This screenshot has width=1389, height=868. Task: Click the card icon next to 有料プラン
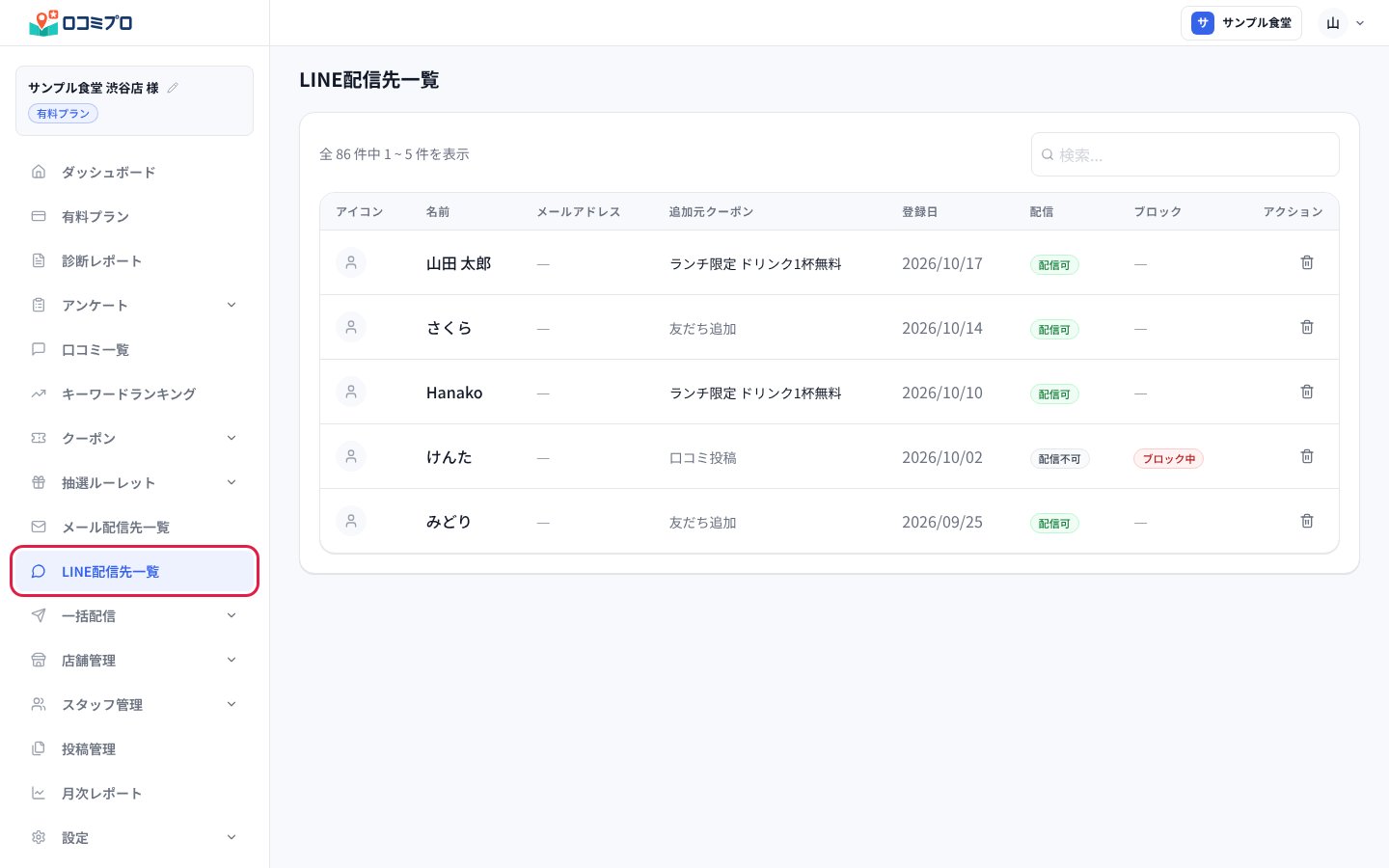tap(39, 216)
